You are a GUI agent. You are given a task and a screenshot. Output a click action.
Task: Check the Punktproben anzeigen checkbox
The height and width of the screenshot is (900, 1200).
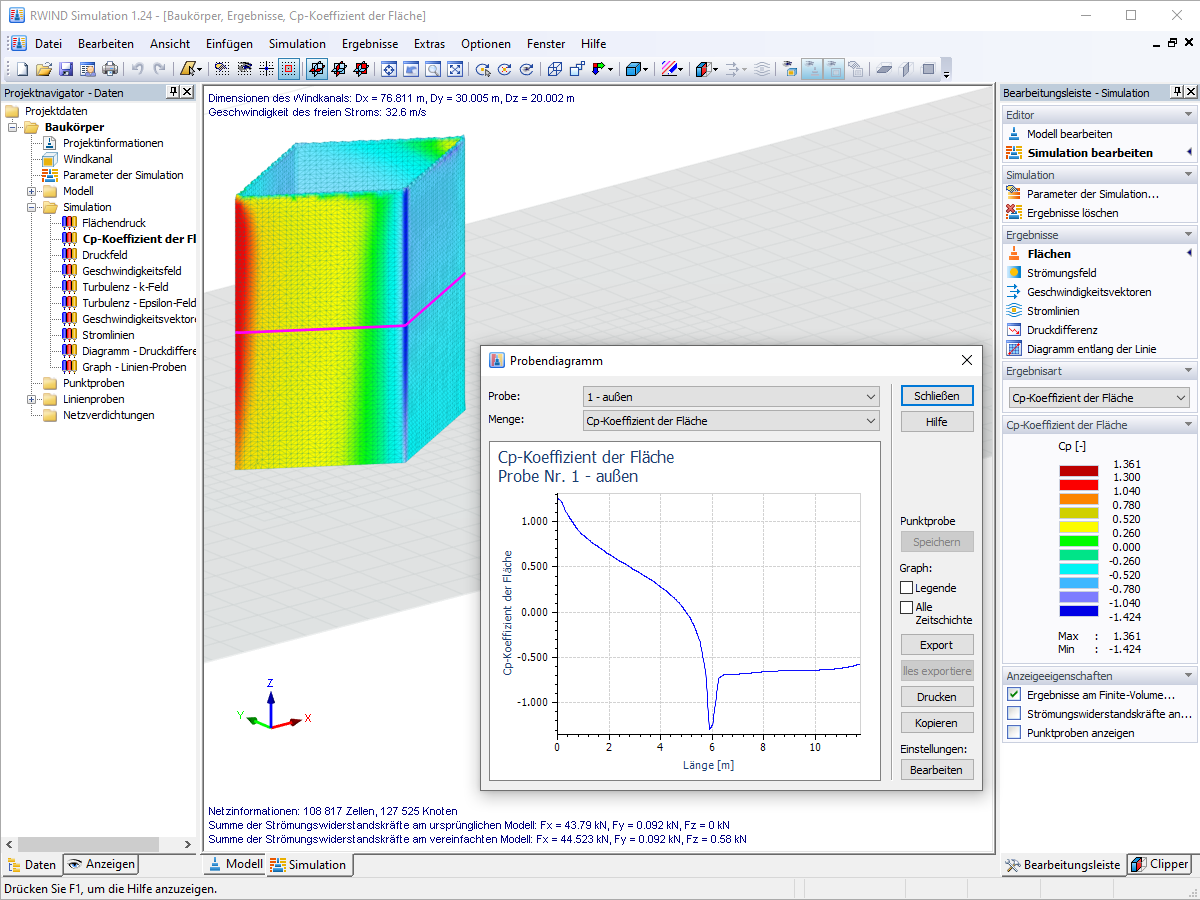tap(1014, 733)
